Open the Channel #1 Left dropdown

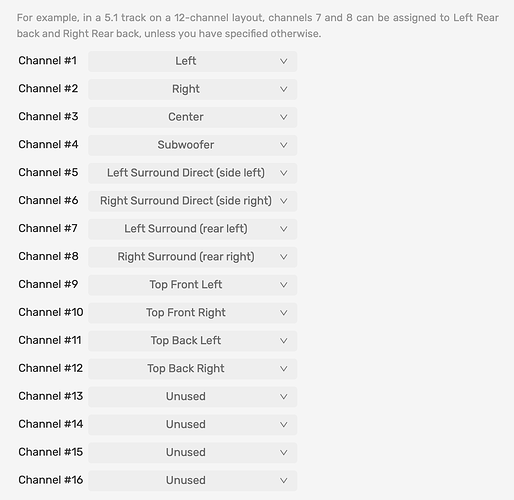[192, 61]
